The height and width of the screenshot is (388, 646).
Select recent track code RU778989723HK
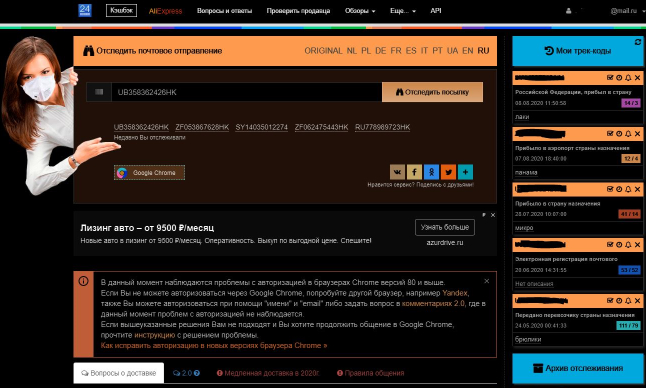tap(383, 127)
